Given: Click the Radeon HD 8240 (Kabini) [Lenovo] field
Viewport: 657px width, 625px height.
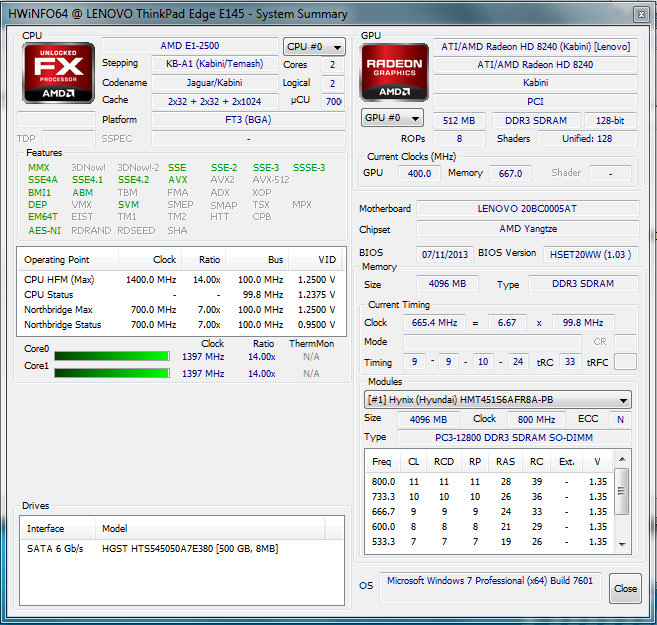Looking at the screenshot, I should pyautogui.click(x=535, y=46).
